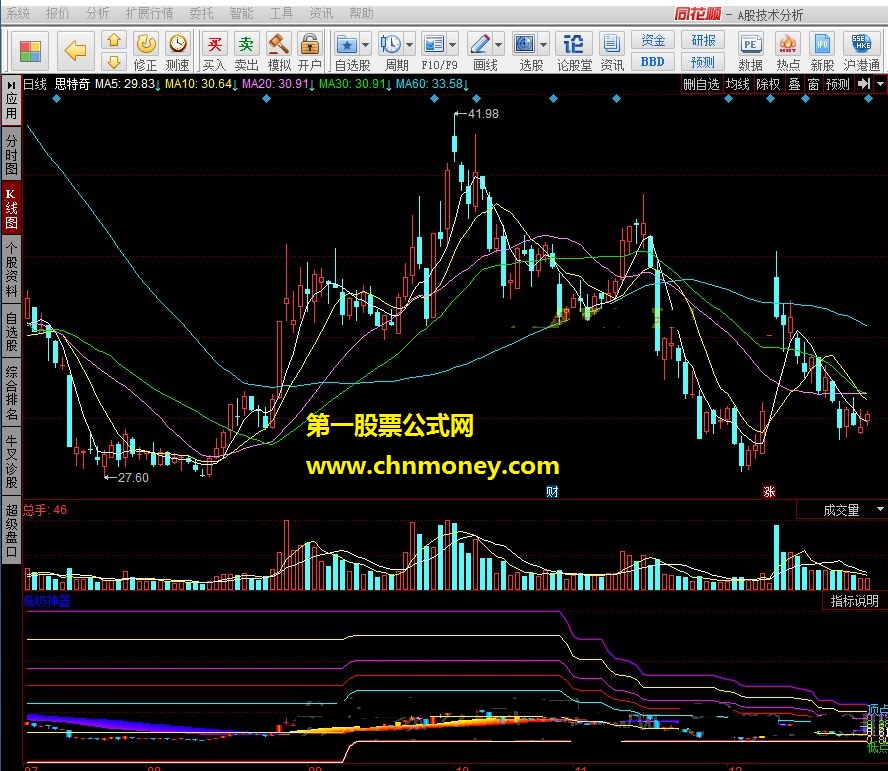Expand the 选股 dropdown arrow
This screenshot has height=771, width=888.
(x=543, y=44)
